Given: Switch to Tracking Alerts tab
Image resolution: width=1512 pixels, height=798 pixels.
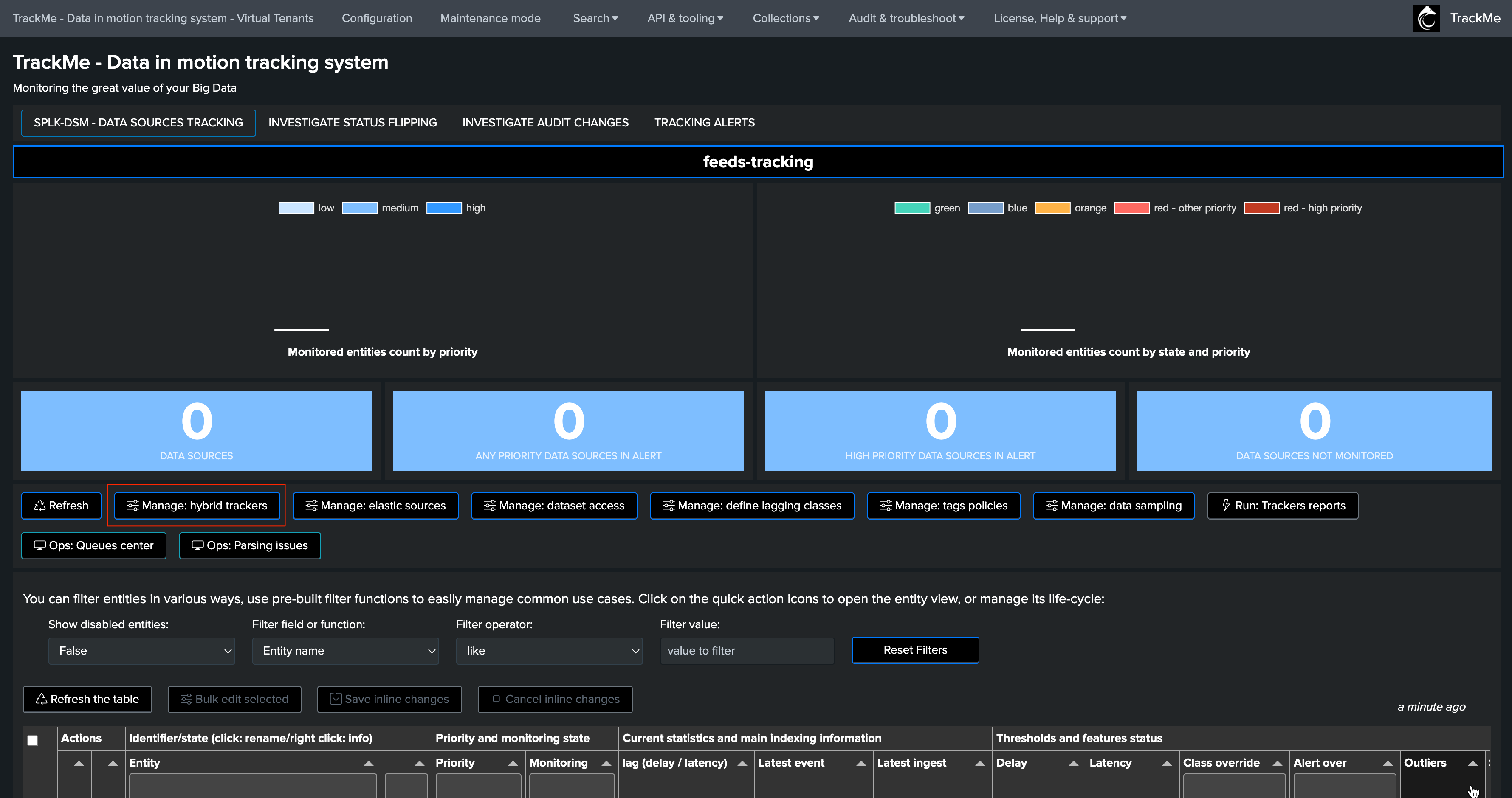Looking at the screenshot, I should click(x=704, y=123).
